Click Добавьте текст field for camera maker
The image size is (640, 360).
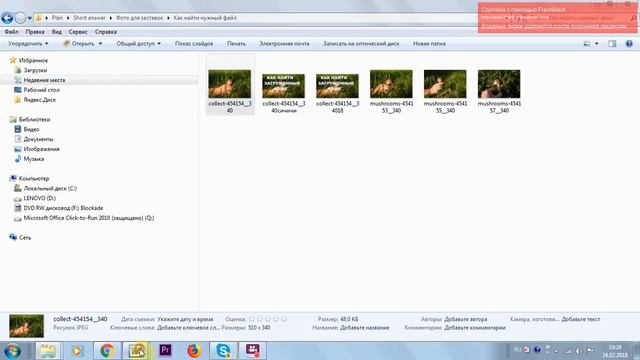point(581,319)
